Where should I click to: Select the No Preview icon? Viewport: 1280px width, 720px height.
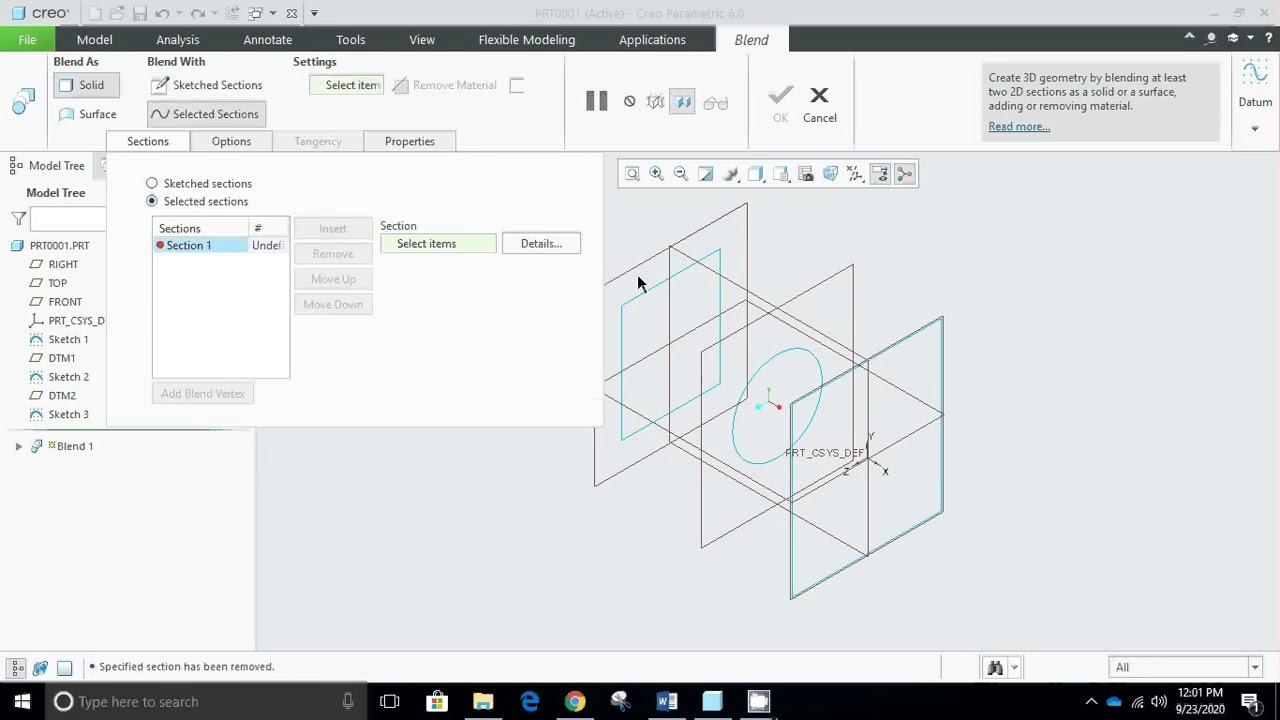[x=629, y=101]
